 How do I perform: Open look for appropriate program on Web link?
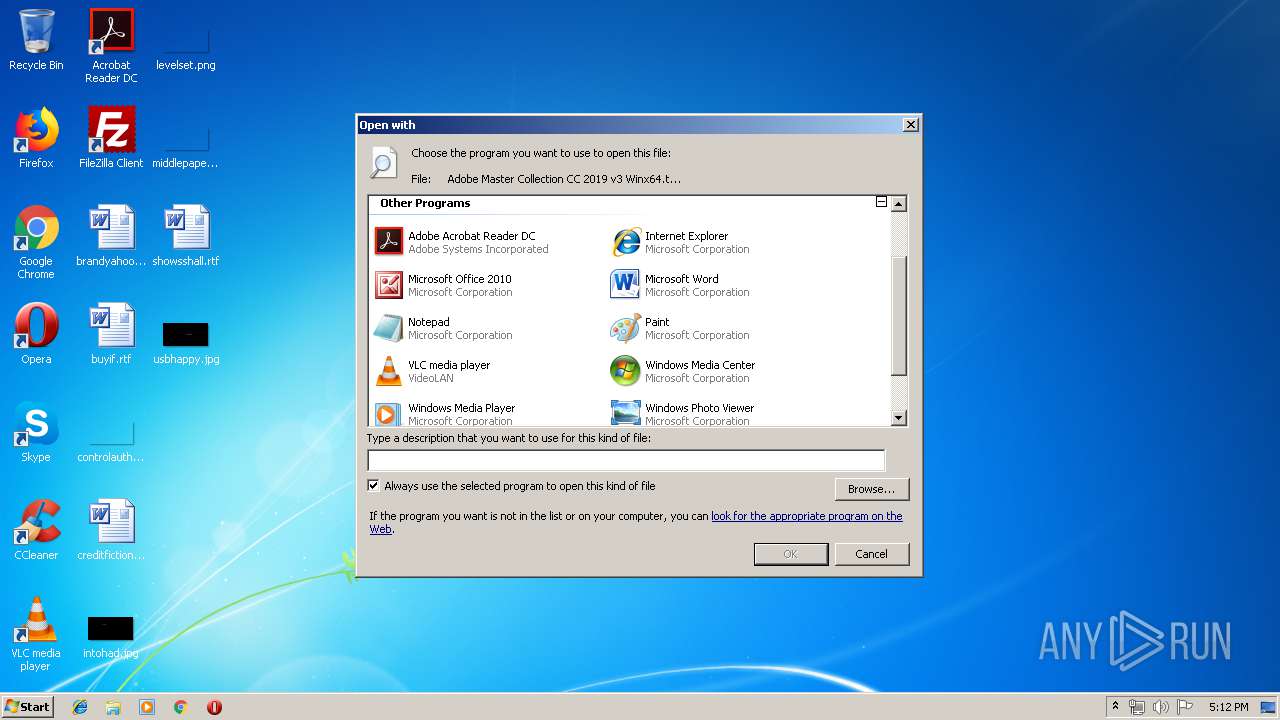pos(806,516)
